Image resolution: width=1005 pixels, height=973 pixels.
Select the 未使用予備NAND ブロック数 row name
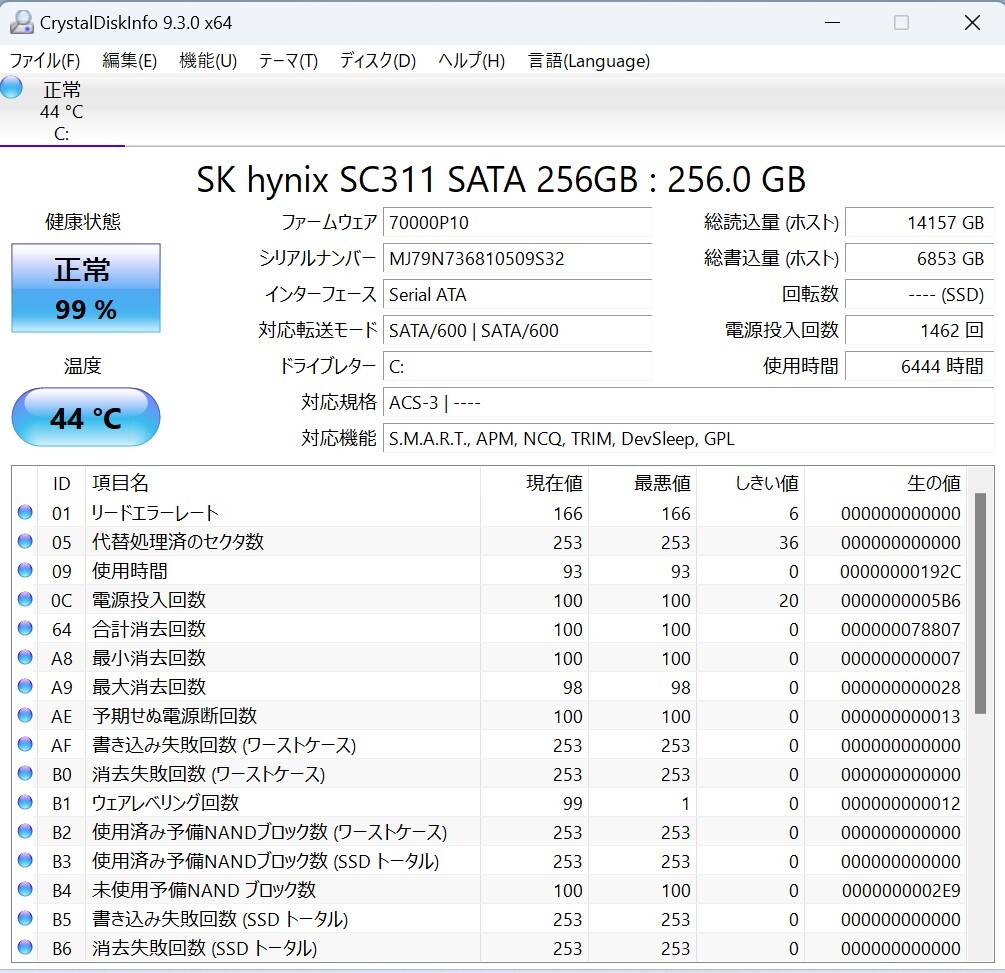204,890
